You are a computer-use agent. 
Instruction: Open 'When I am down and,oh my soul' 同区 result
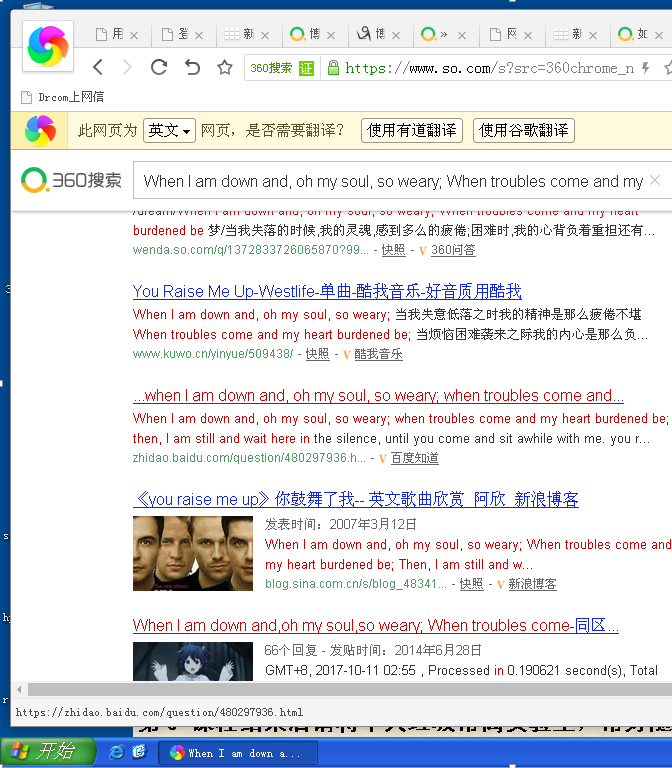tap(376, 625)
